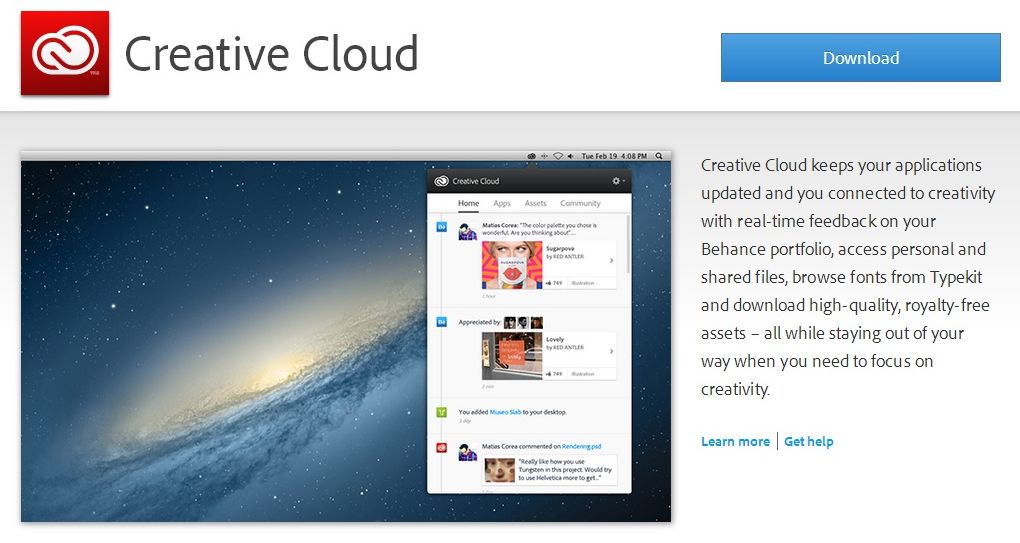This screenshot has width=1020, height=543.
Task: Switch to the Community tab
Action: pos(580,204)
